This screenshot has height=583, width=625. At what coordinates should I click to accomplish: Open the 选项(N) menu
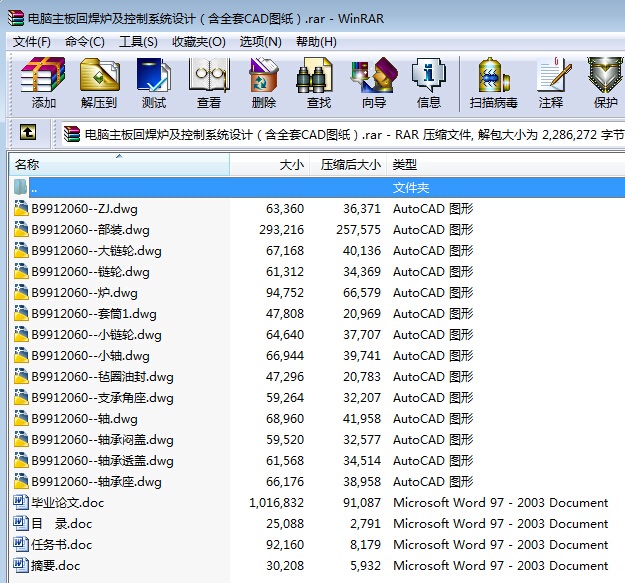pyautogui.click(x=260, y=41)
